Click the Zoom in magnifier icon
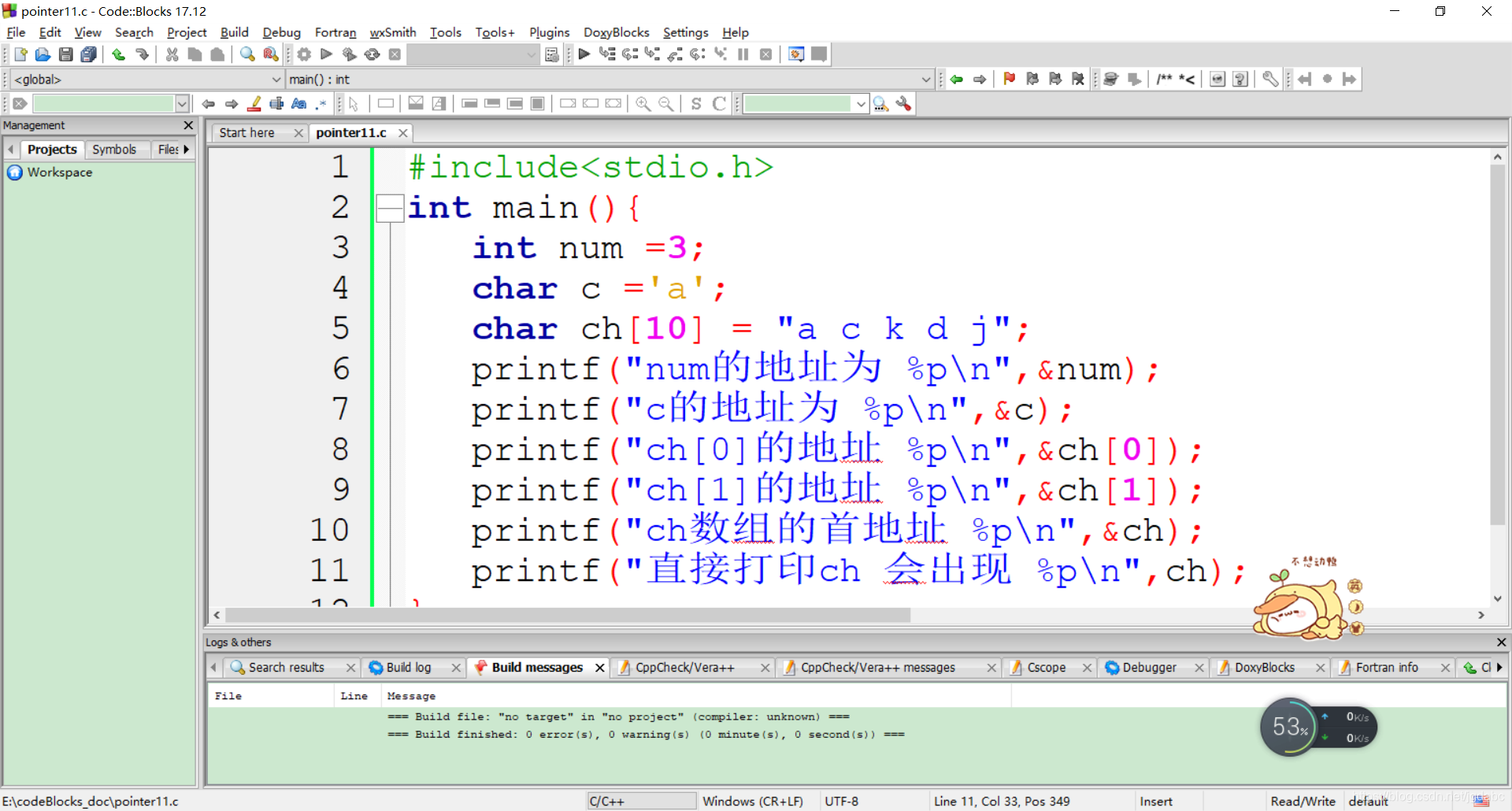This screenshot has height=811, width=1512. (643, 103)
